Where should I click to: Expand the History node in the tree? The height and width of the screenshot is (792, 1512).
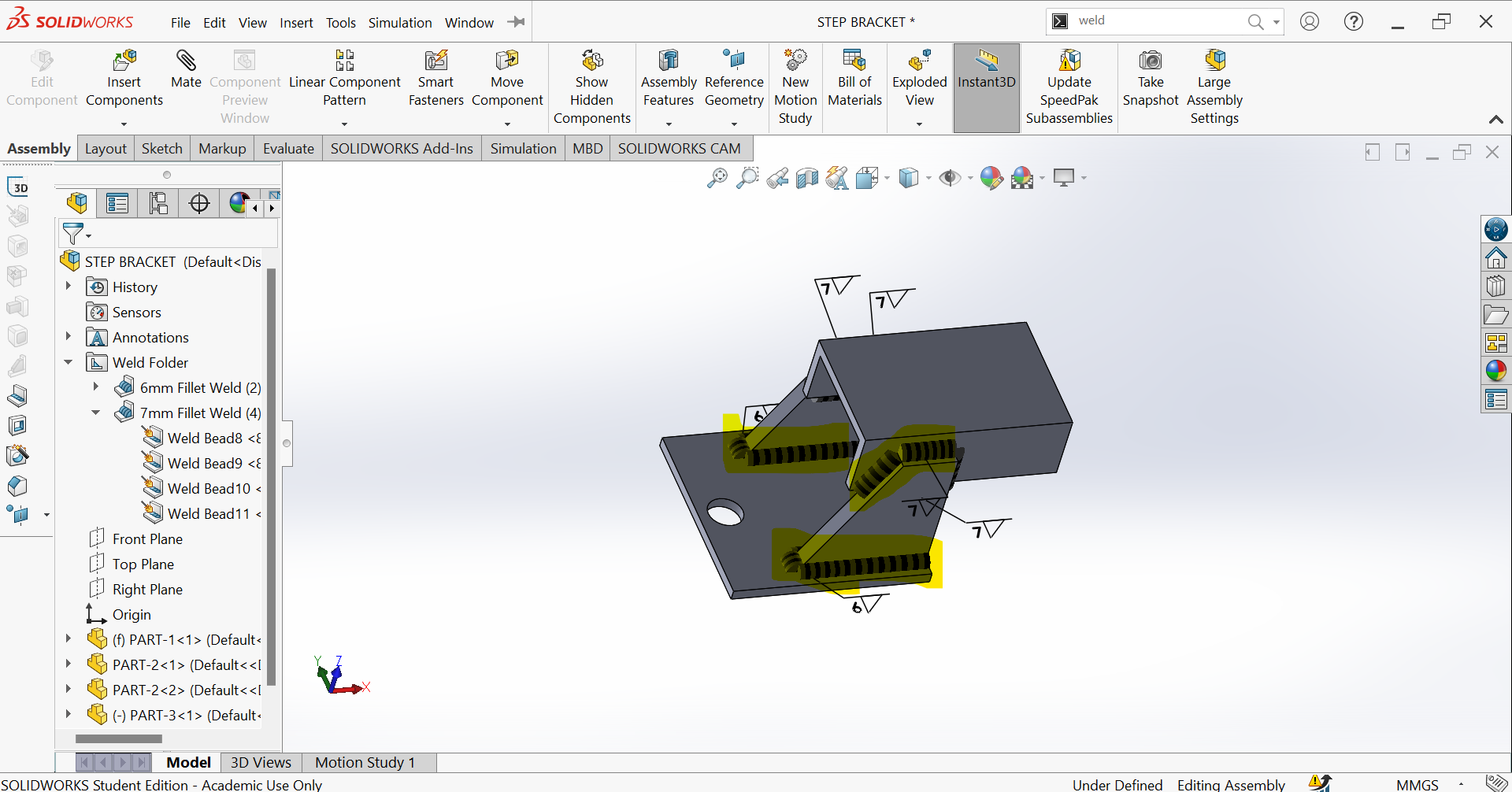click(x=68, y=287)
